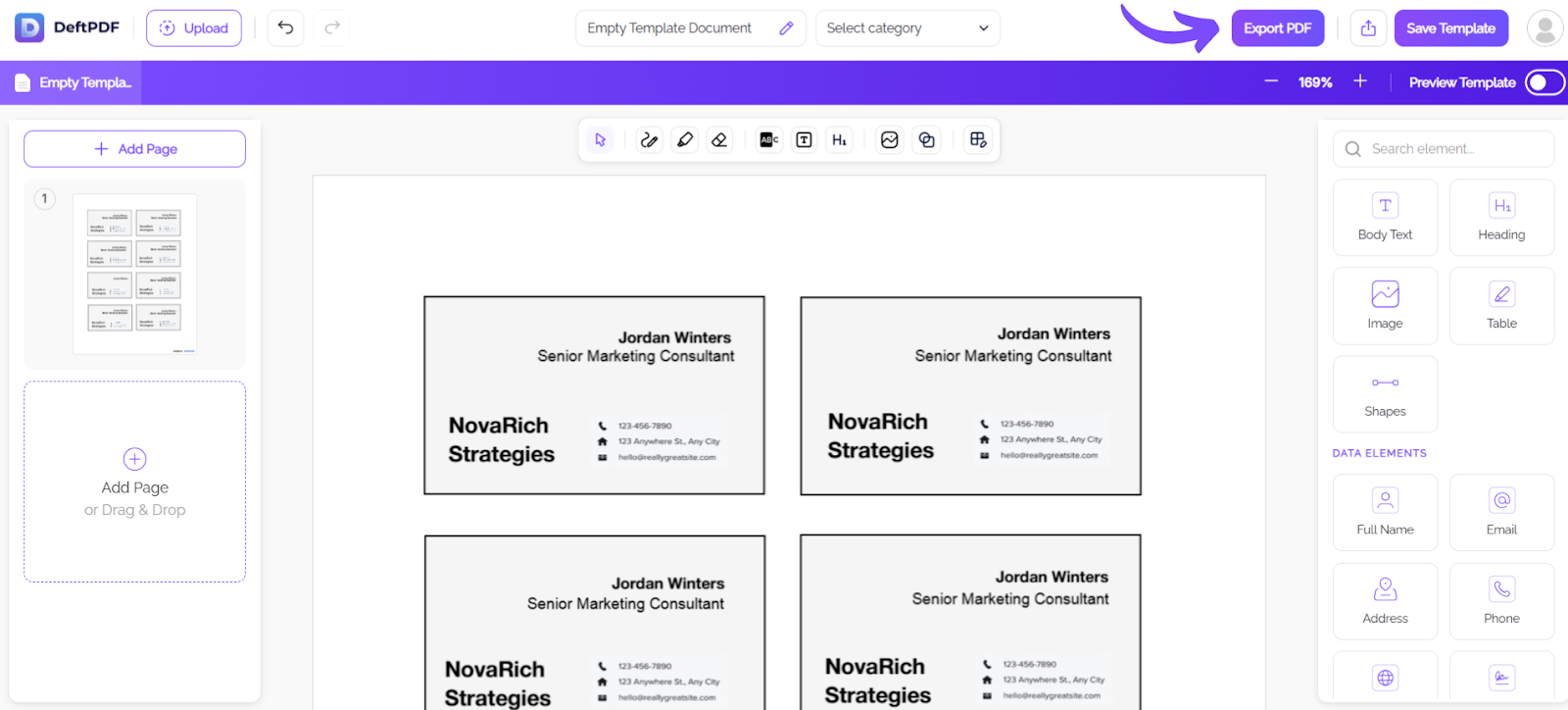This screenshot has width=1568, height=710.
Task: Click the Add Page or Drag & Drop area
Action: point(134,482)
